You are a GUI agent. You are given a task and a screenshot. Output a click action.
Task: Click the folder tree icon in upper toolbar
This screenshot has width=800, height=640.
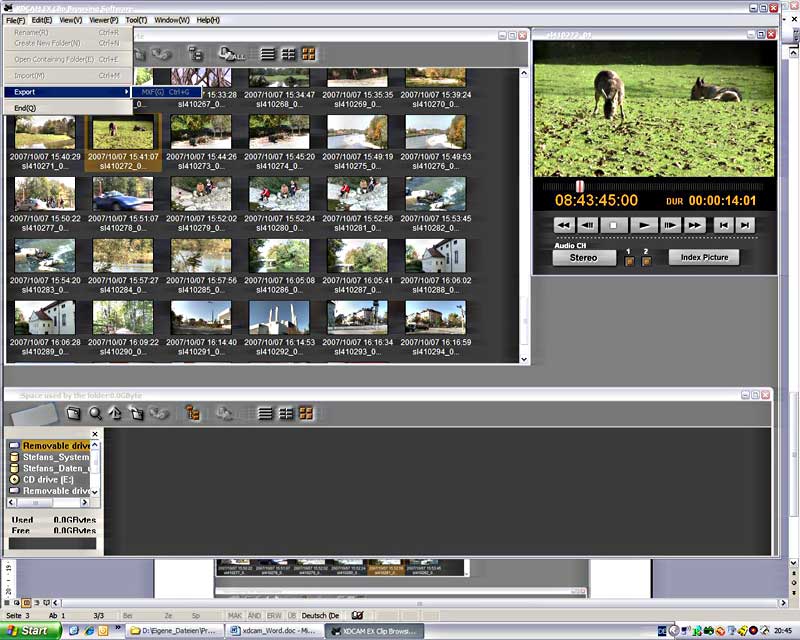point(196,53)
